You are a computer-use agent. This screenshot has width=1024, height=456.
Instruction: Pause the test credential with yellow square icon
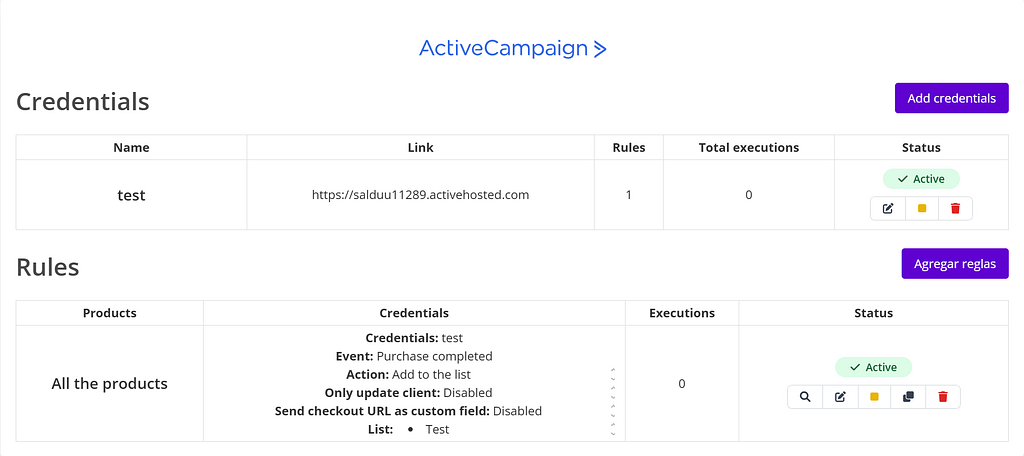point(921,208)
